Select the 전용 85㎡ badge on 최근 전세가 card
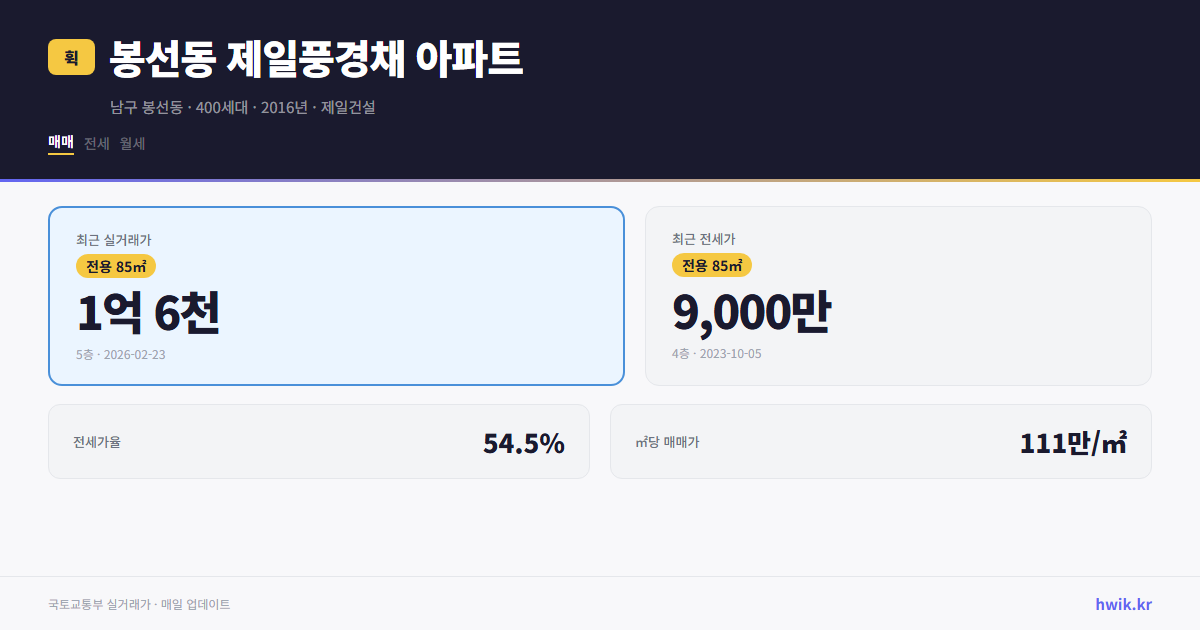Screen dimensions: 1200x630 (712, 265)
